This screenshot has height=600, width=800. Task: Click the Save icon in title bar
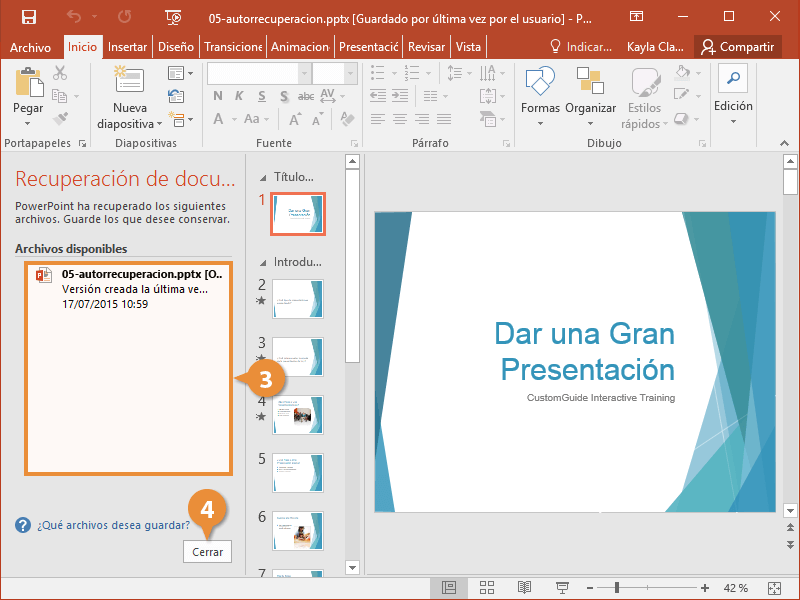click(28, 17)
